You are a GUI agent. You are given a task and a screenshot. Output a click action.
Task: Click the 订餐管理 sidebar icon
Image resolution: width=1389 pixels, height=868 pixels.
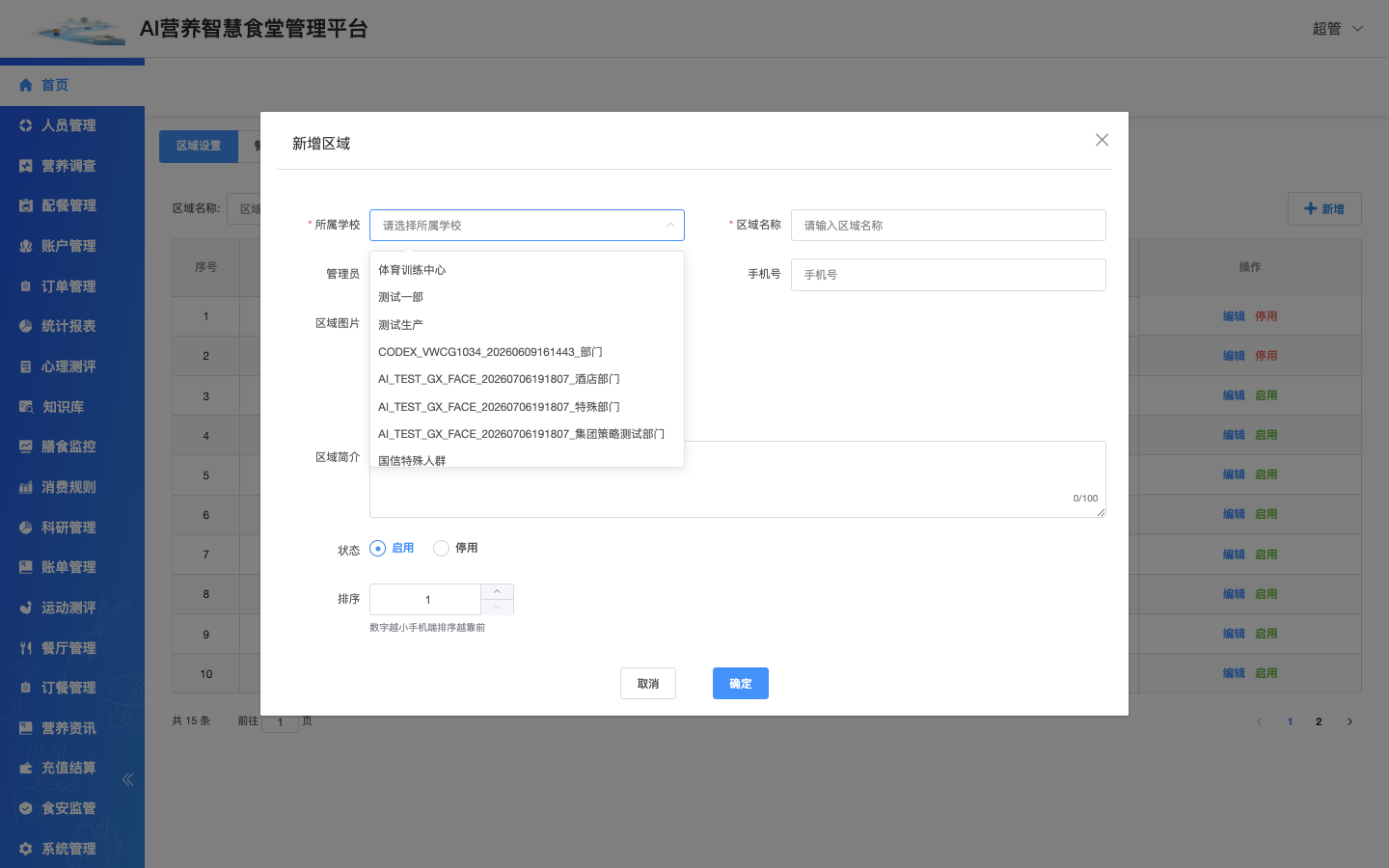click(26, 688)
